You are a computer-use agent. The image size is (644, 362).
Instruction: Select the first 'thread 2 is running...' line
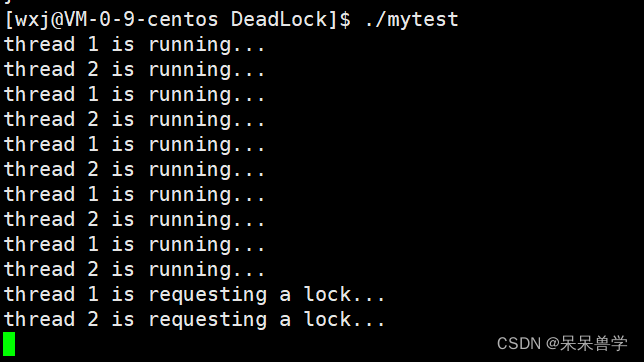134,70
